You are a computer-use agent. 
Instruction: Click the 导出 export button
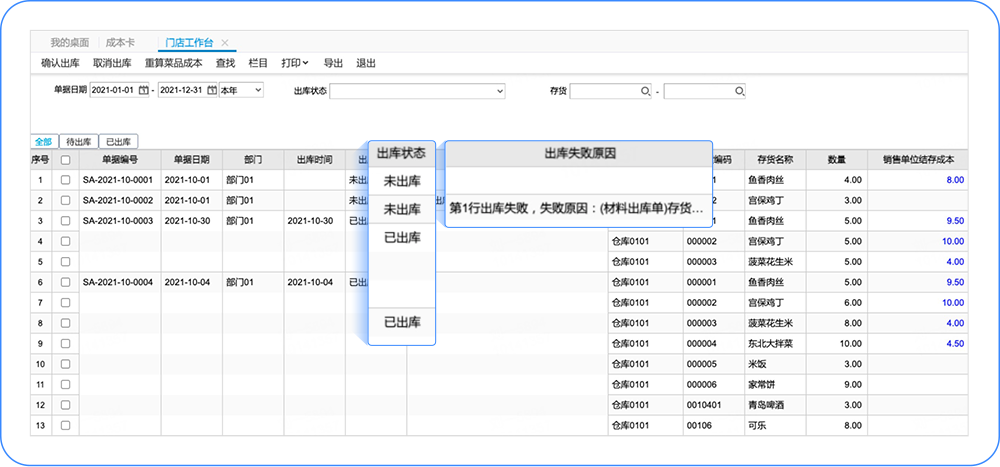coord(333,63)
